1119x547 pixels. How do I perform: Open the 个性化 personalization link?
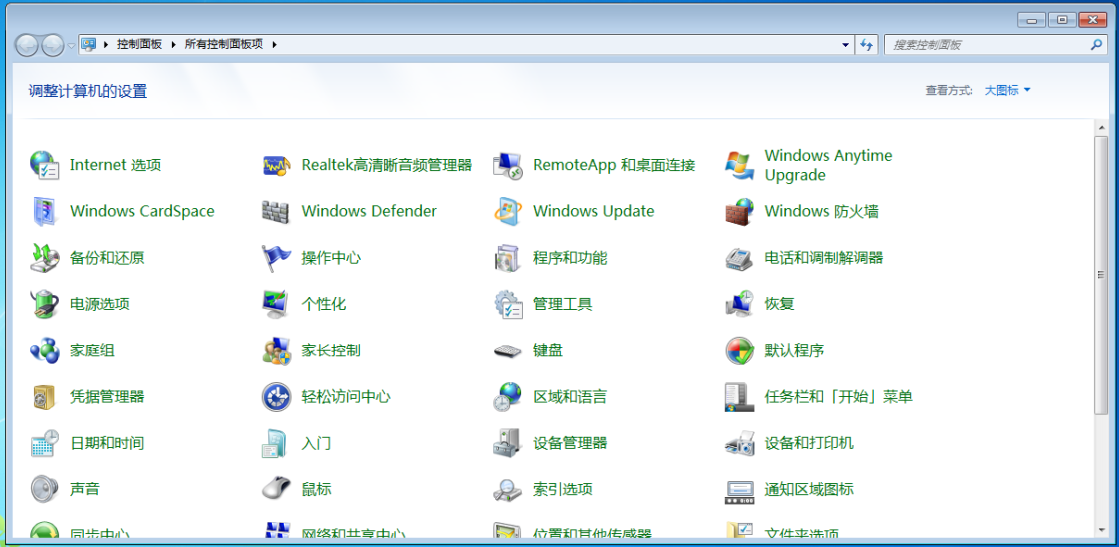[324, 304]
